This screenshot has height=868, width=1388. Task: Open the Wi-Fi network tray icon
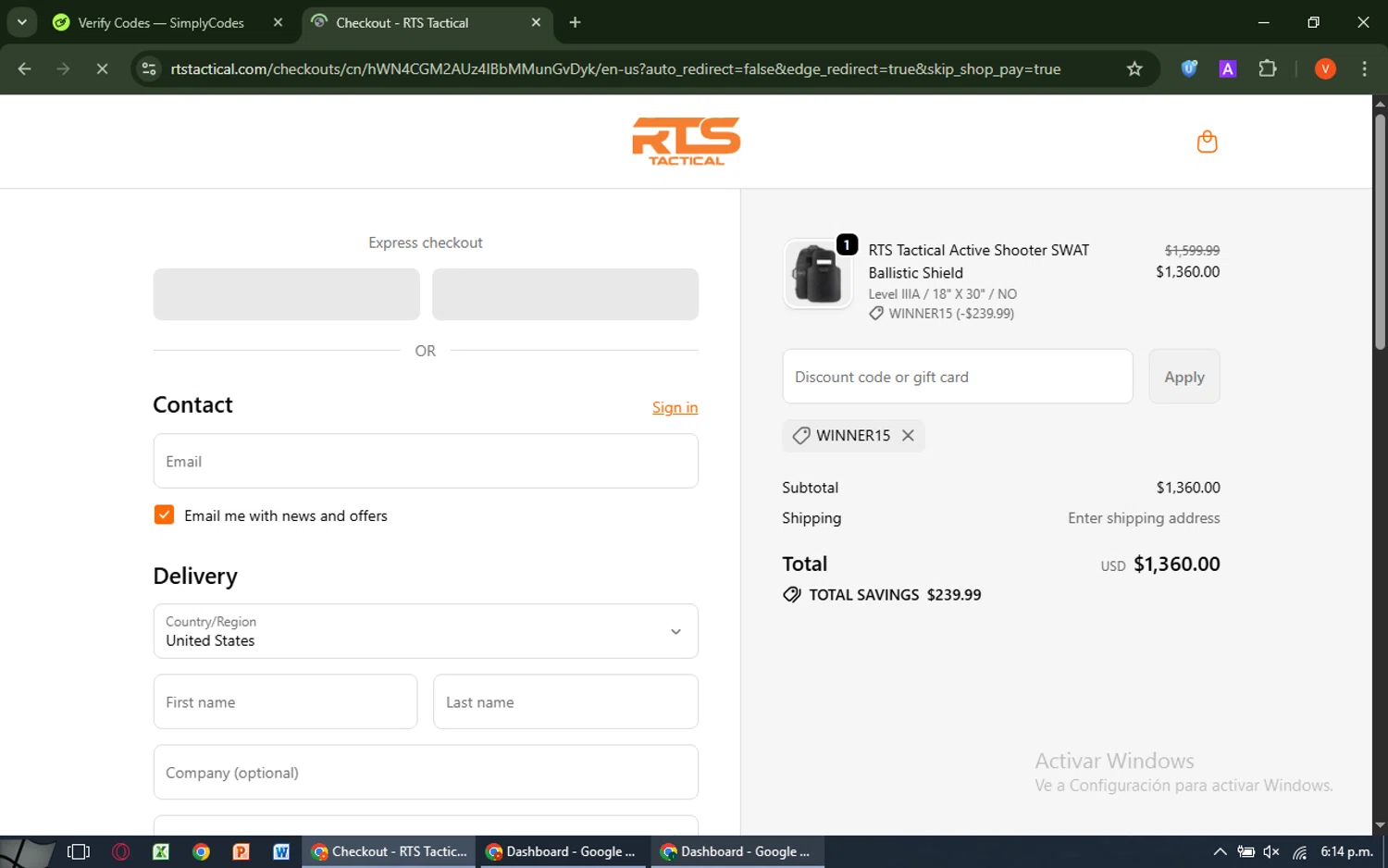point(1300,851)
